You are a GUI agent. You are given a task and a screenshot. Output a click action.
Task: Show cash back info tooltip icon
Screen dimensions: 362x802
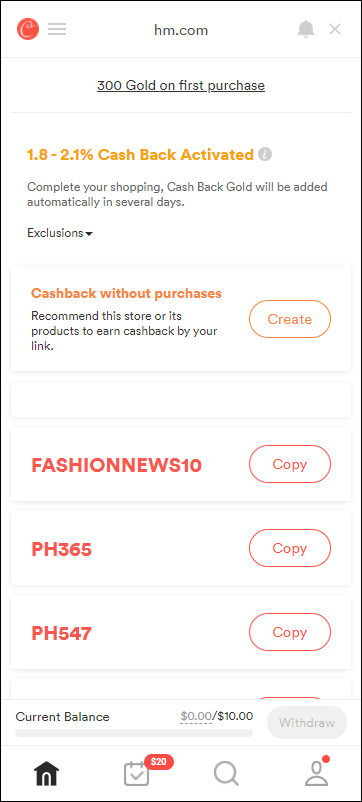[x=265, y=154]
